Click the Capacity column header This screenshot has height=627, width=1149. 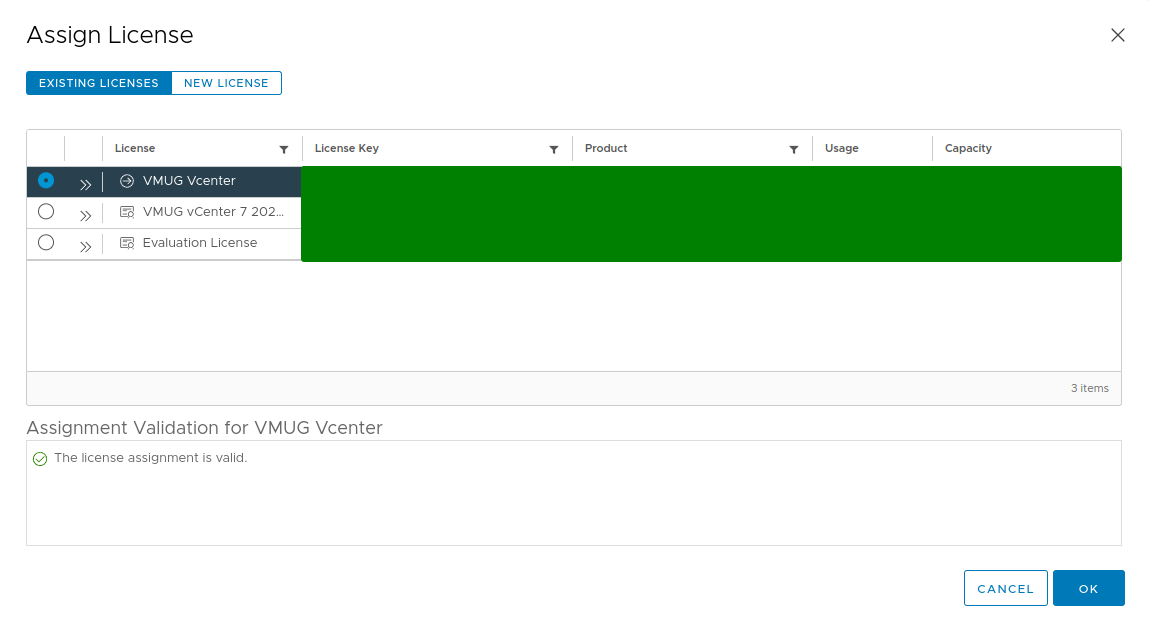coord(968,148)
